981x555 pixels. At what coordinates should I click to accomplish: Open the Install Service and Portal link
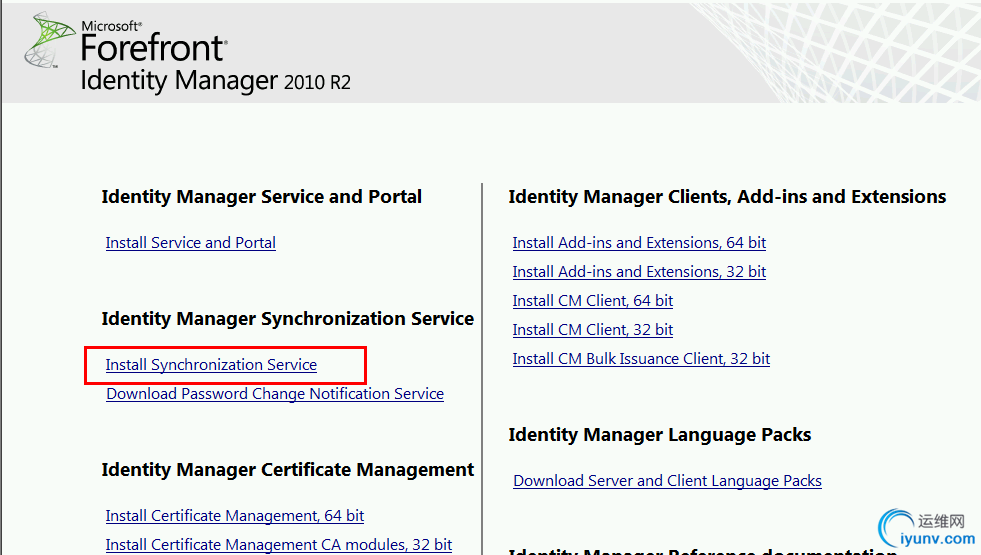[x=190, y=243]
